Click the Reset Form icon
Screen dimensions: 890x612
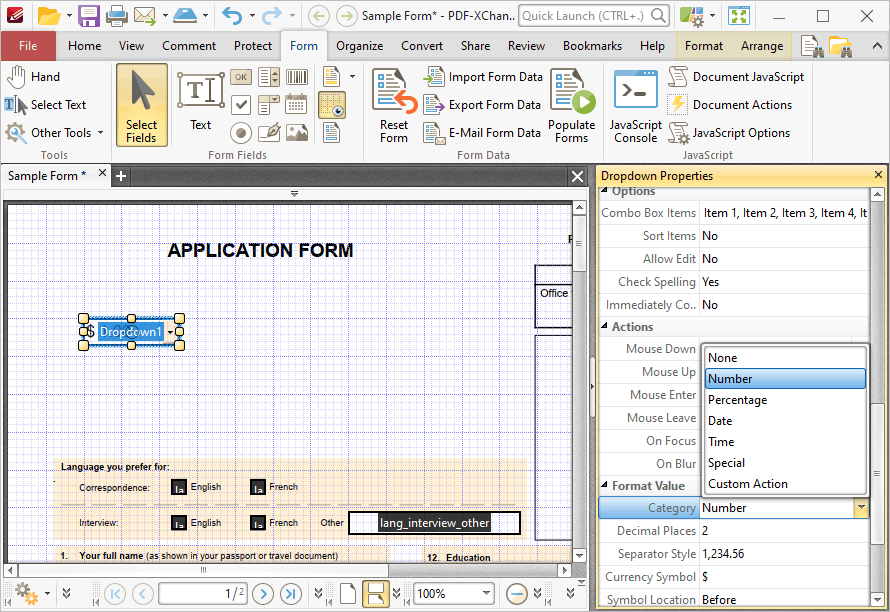394,90
